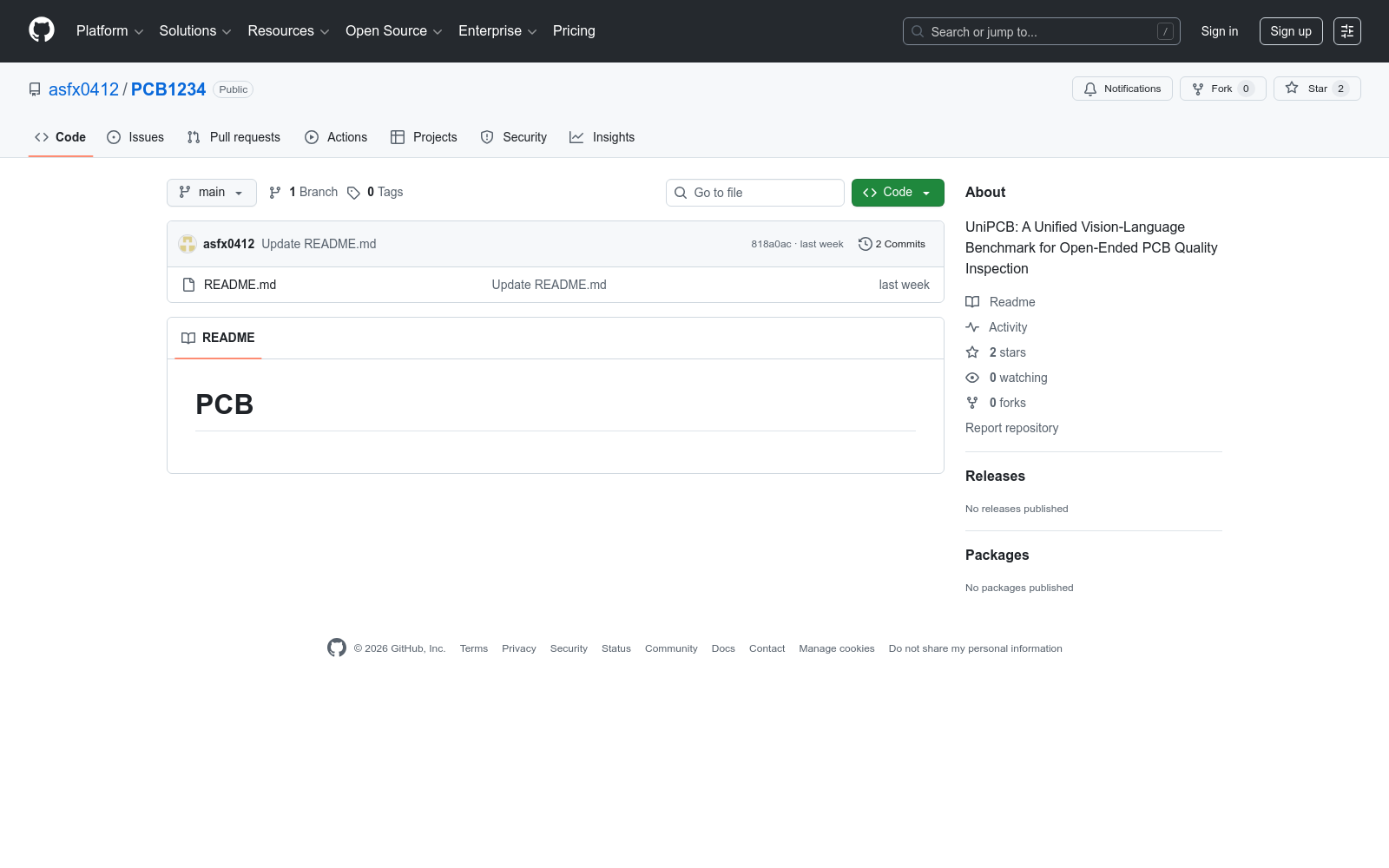Open the footer Contact link
This screenshot has height=868, width=1389.
767,648
